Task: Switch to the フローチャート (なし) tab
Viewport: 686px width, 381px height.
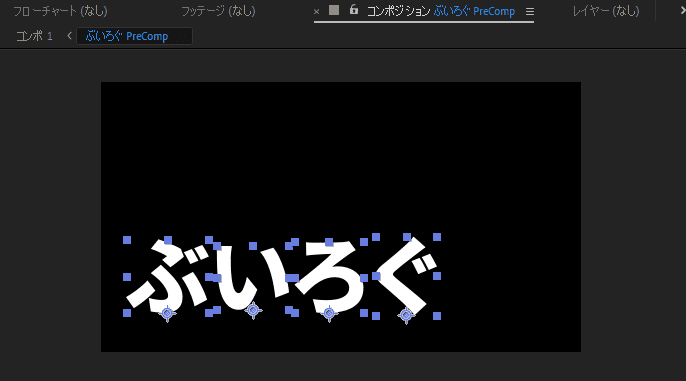Action: coord(60,11)
